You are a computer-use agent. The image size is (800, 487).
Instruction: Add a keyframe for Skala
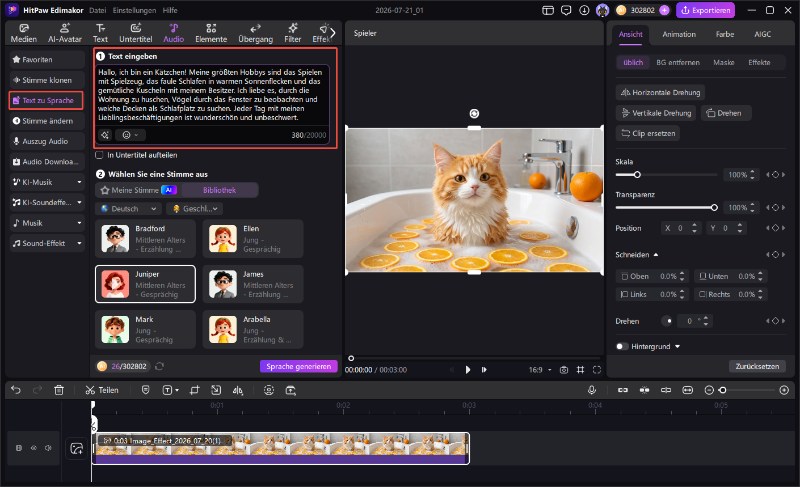776,174
